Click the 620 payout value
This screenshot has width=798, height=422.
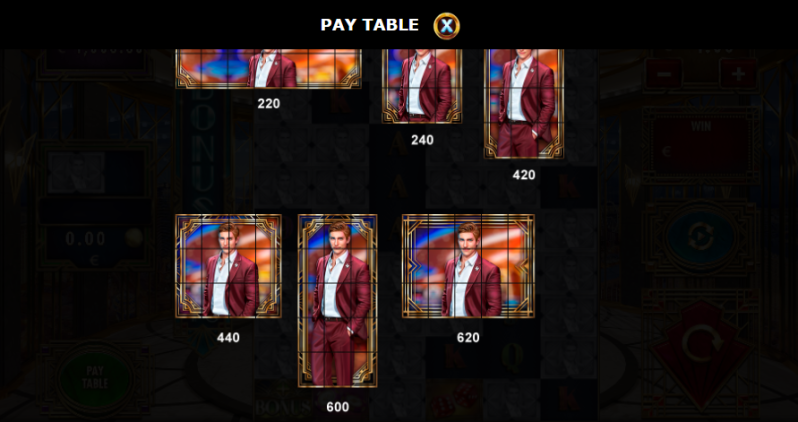[468, 337]
